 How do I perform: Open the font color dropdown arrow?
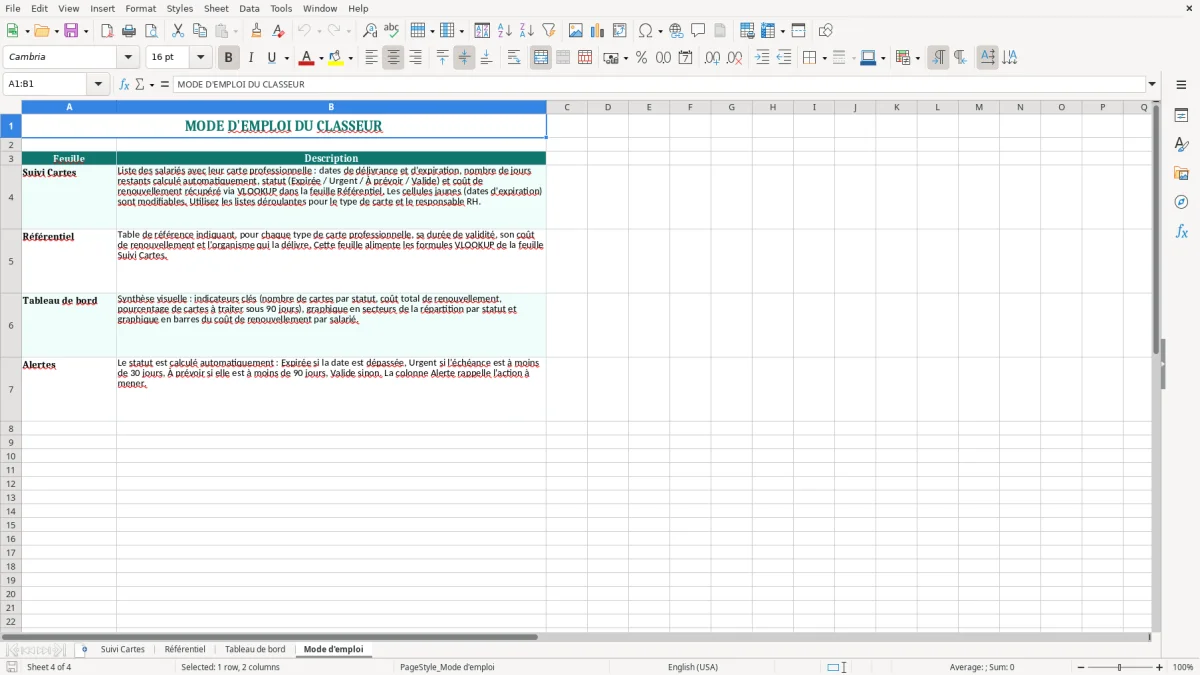320,58
